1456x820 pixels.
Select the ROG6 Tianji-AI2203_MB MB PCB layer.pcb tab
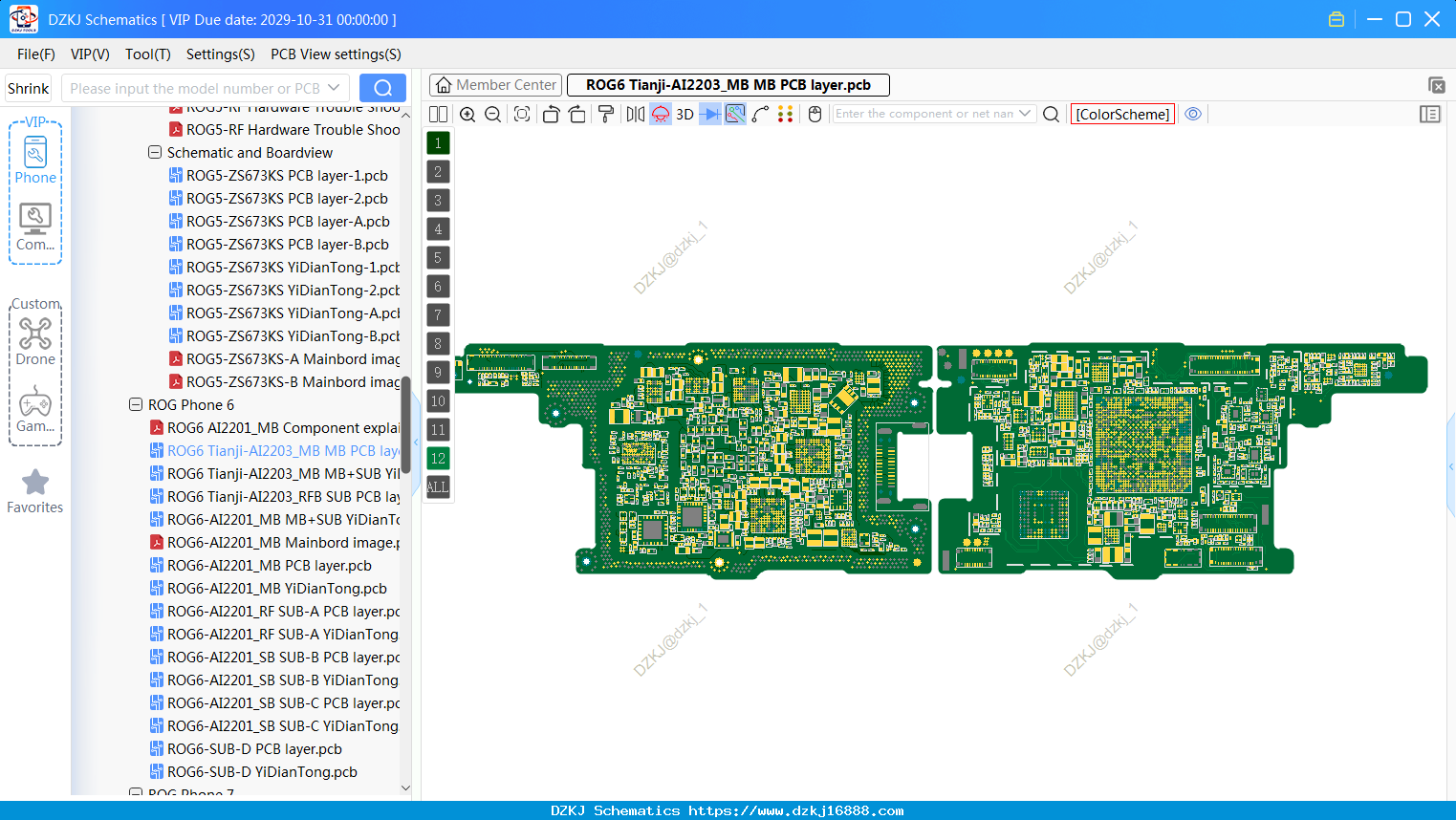[x=728, y=85]
